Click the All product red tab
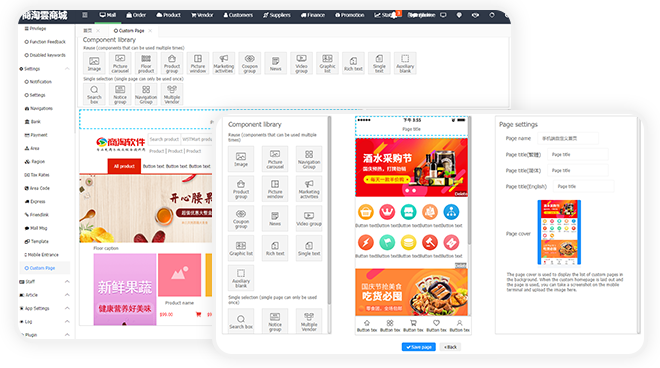 [124, 166]
